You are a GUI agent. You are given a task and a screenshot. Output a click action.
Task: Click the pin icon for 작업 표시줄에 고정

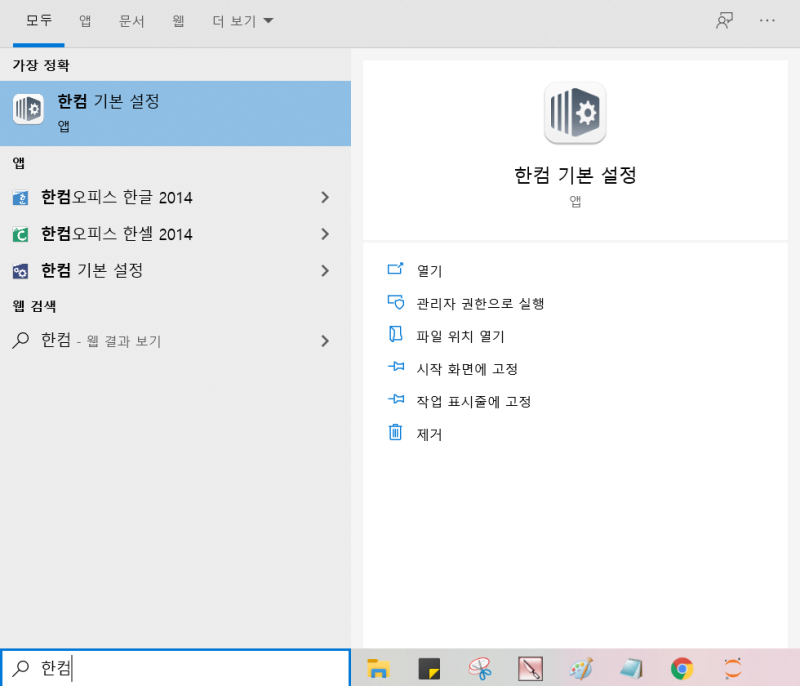[396, 399]
